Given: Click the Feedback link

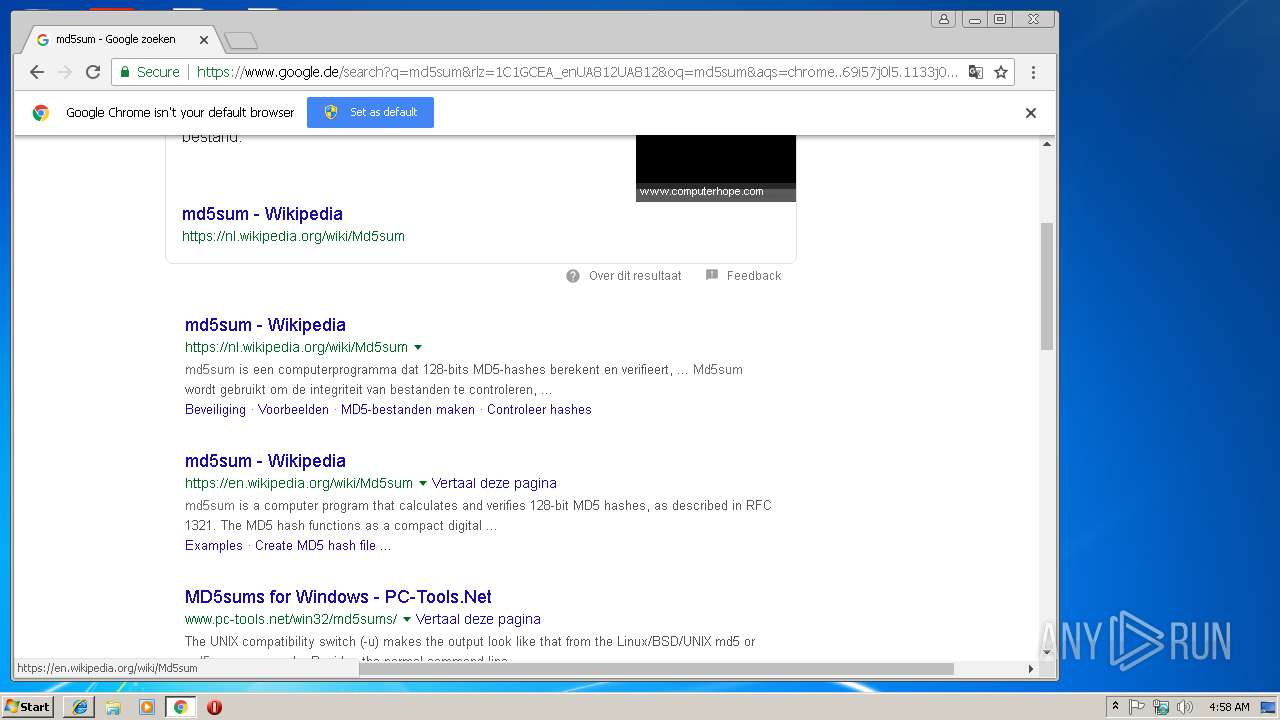Looking at the screenshot, I should click(x=754, y=276).
